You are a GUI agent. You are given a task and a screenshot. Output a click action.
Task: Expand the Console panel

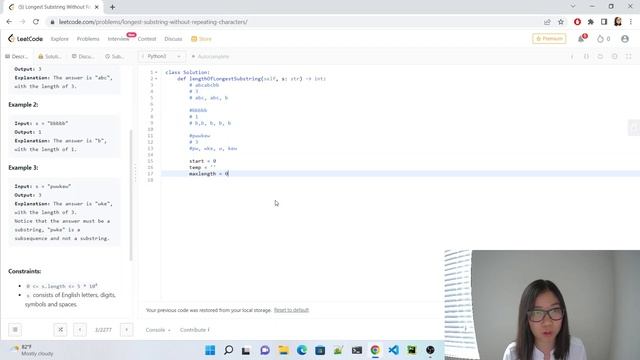click(x=158, y=330)
